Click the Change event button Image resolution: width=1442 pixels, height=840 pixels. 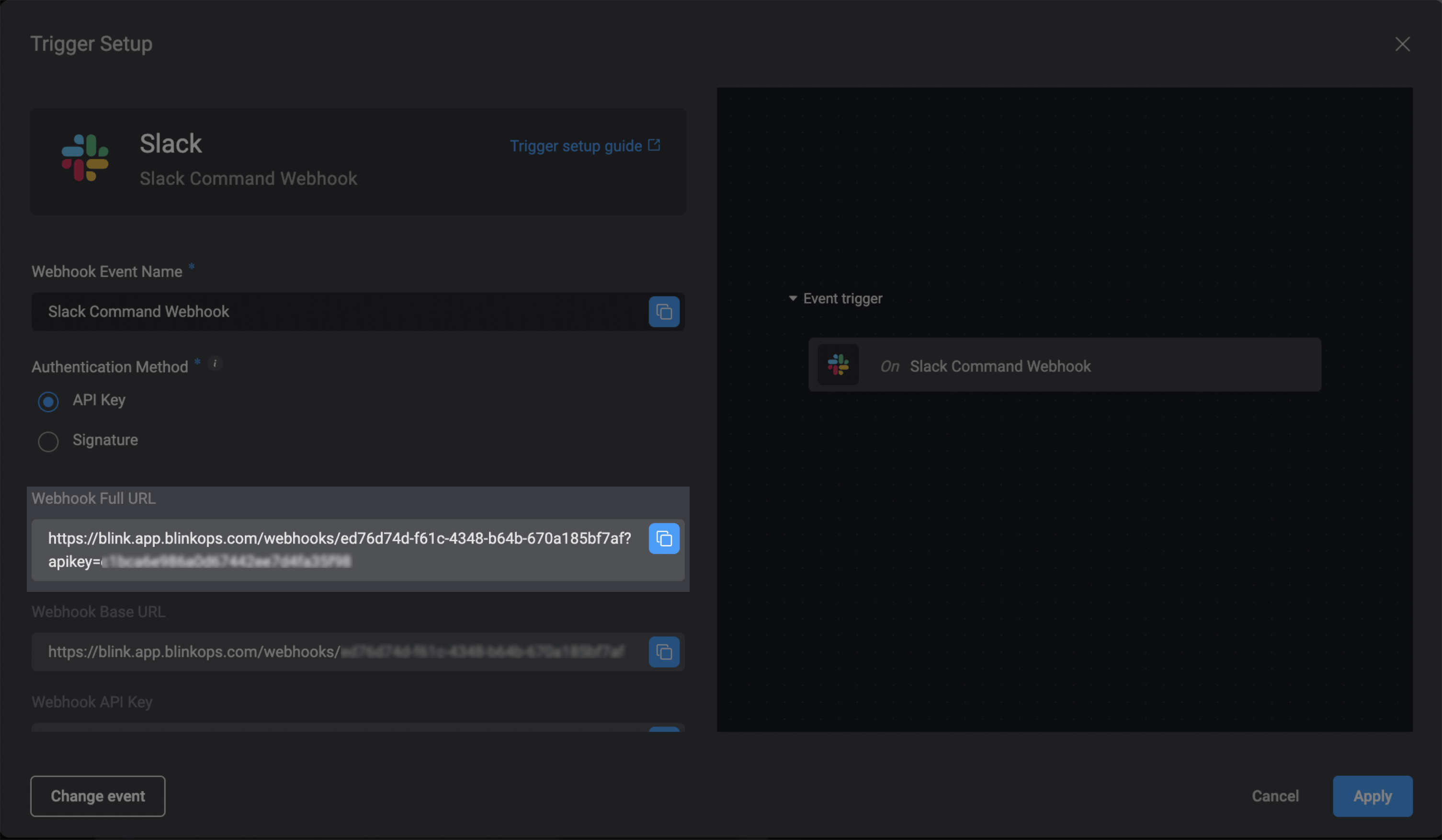(98, 796)
